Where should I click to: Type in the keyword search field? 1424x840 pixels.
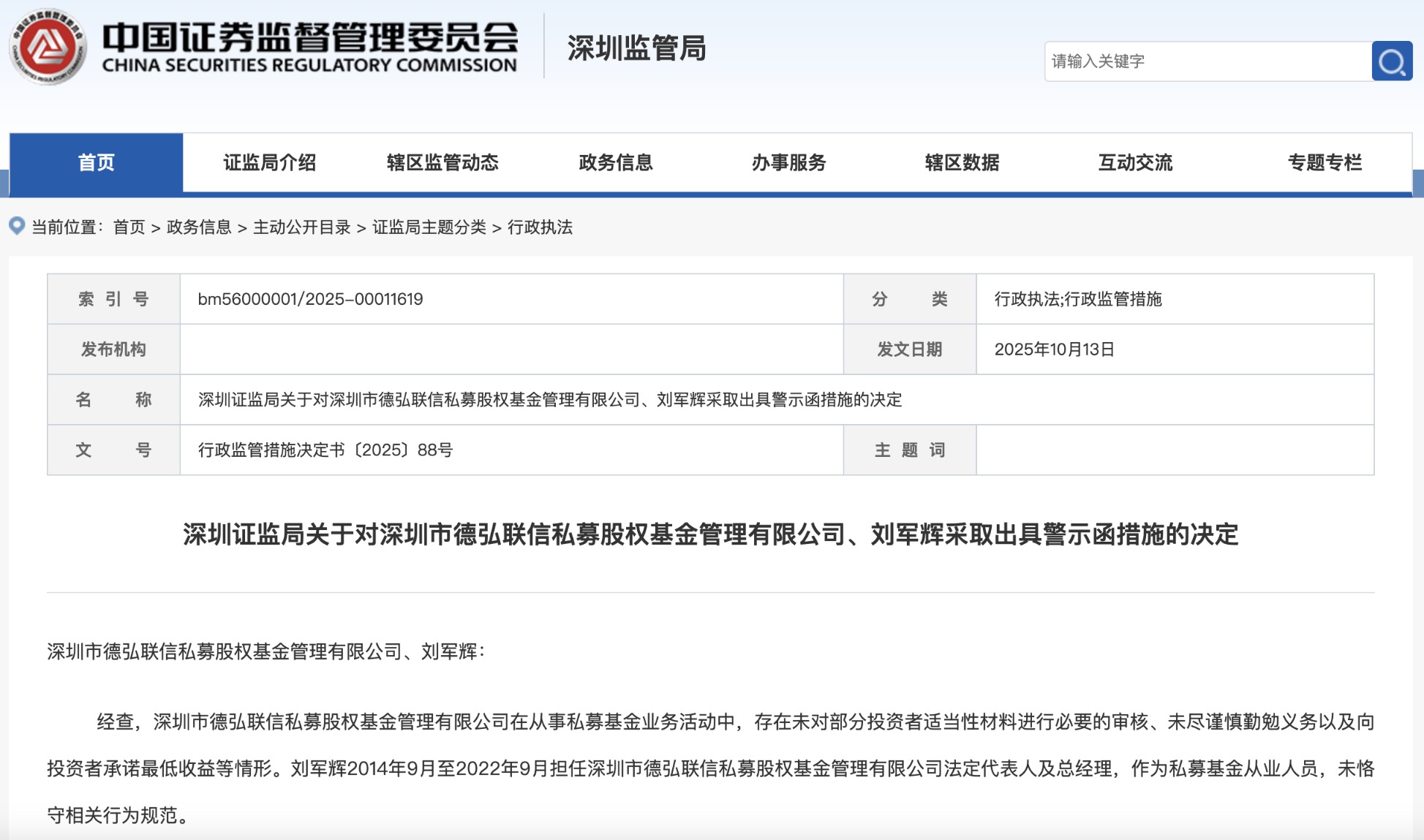click(1207, 61)
